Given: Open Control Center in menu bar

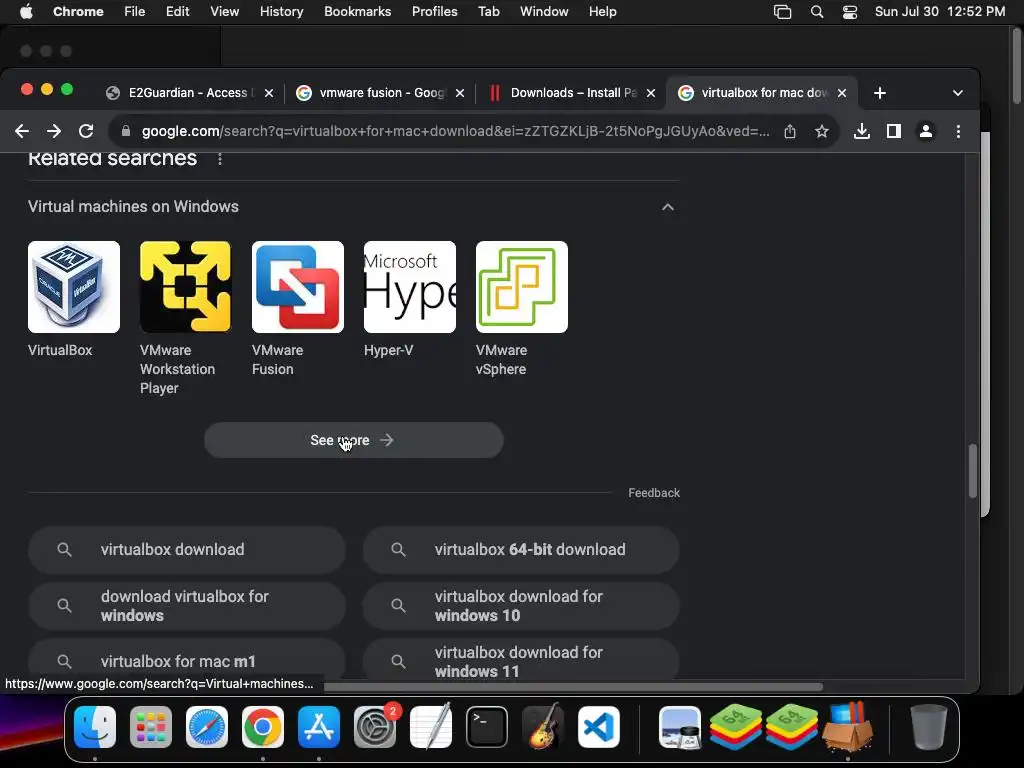Looking at the screenshot, I should click(850, 12).
